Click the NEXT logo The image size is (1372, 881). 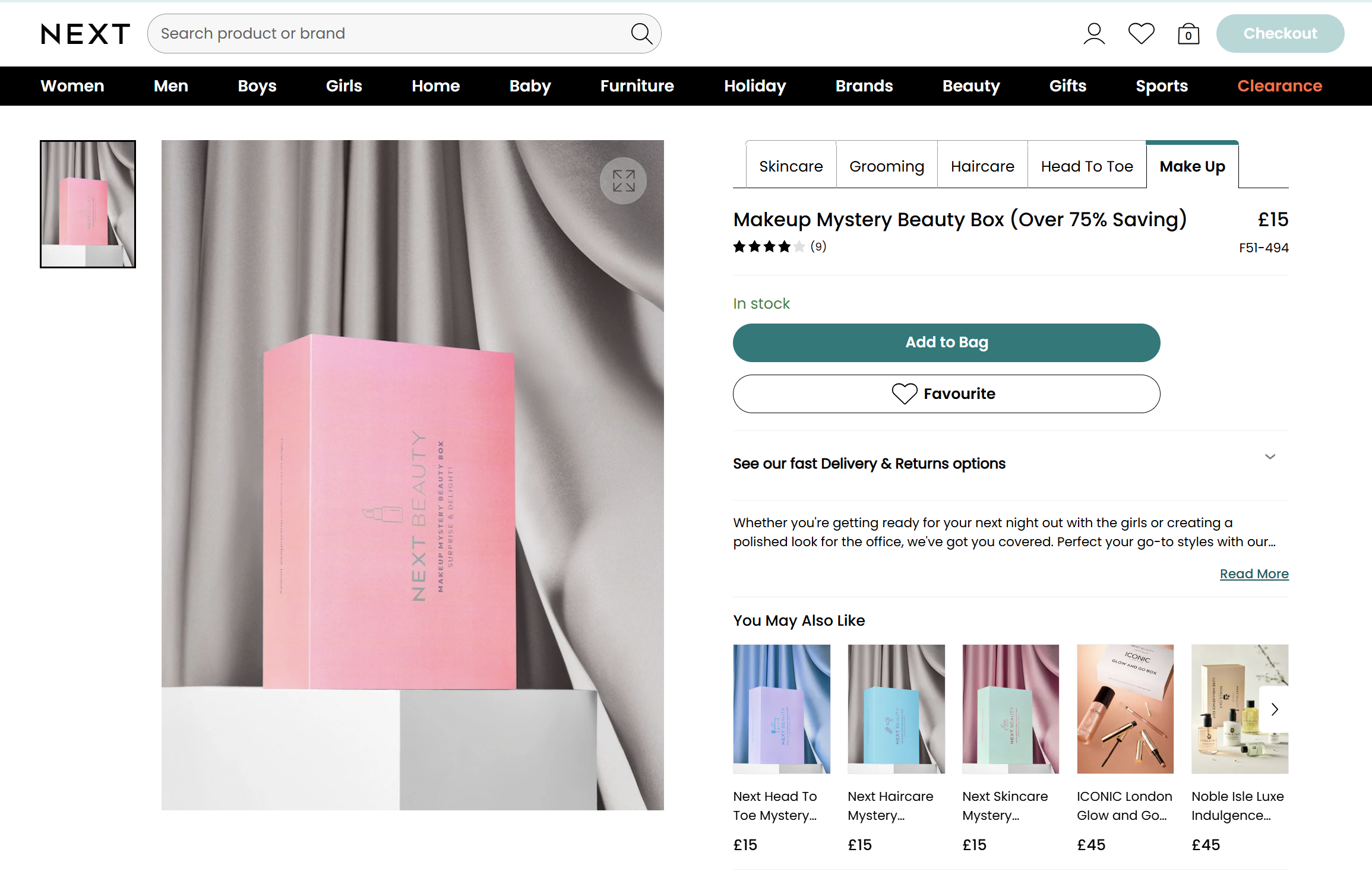(x=86, y=34)
